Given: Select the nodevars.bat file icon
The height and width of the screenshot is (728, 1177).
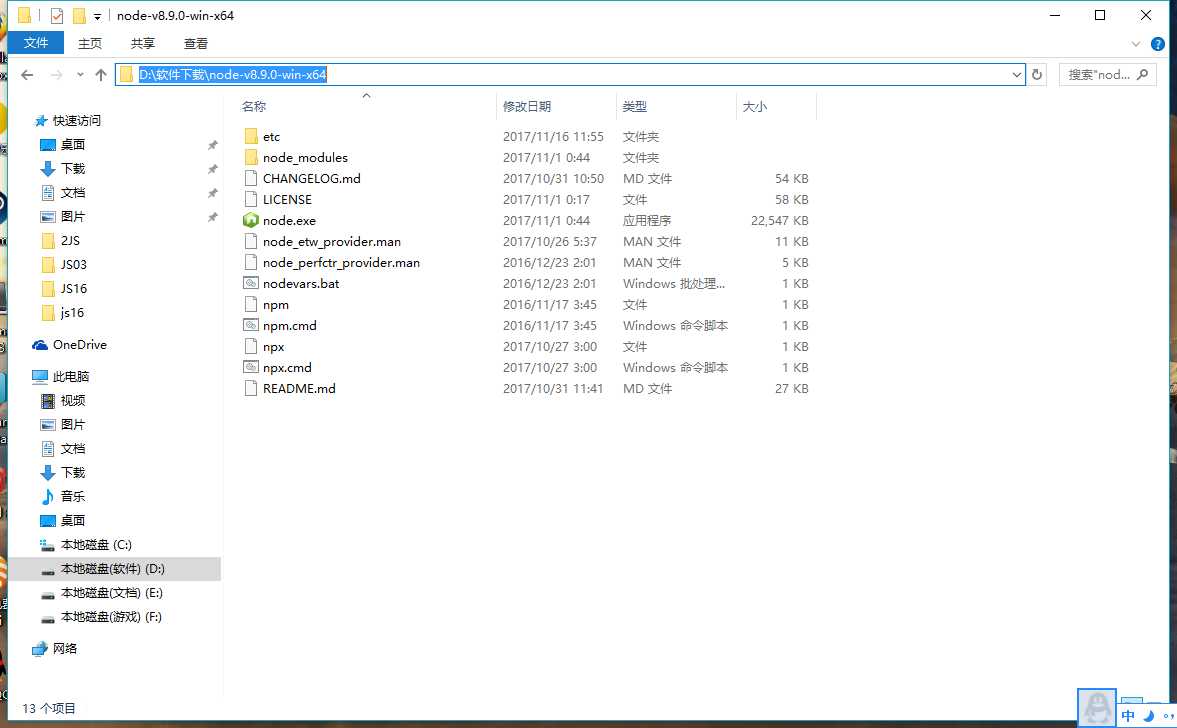Looking at the screenshot, I should coord(251,284).
